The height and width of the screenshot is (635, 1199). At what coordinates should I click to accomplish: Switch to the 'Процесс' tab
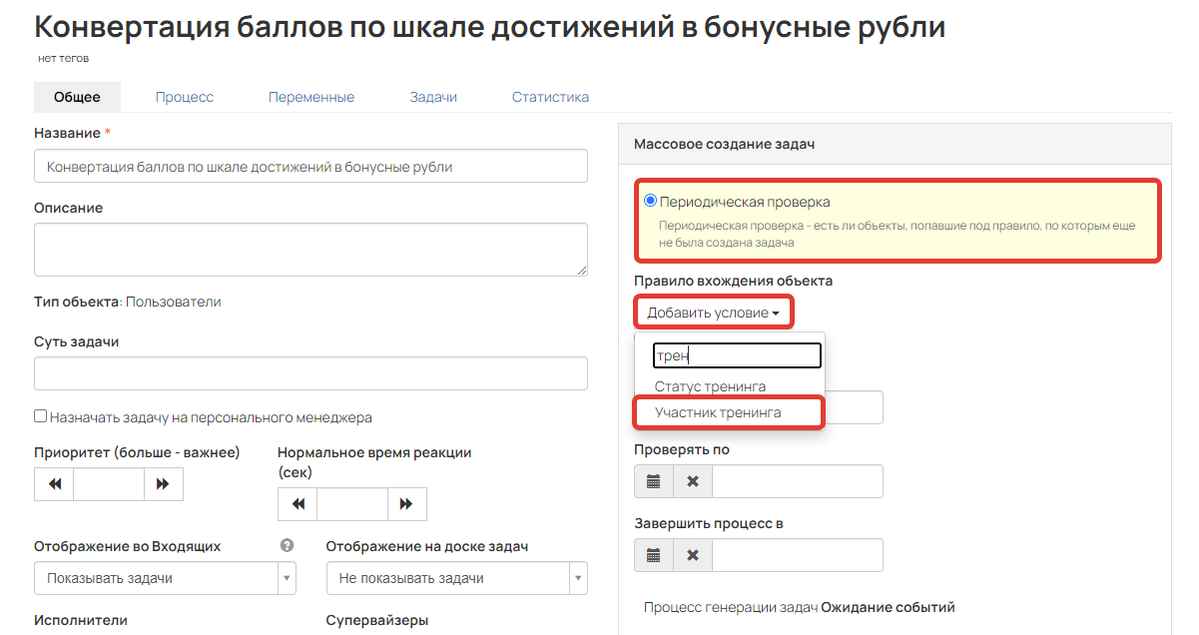click(184, 97)
